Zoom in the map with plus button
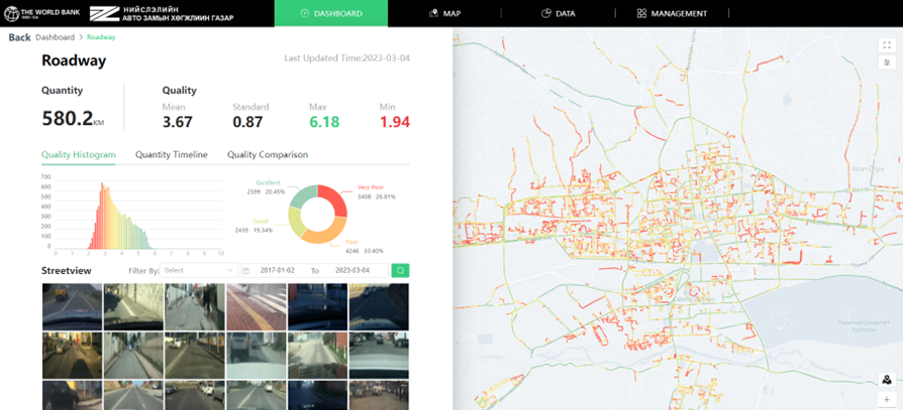 tap(886, 399)
